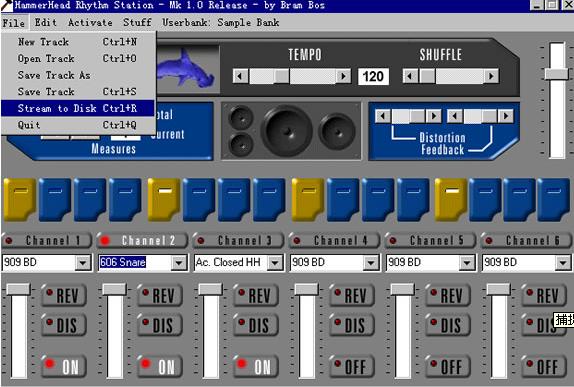Choose New Track from File menu
Image resolution: width=574 pixels, height=387 pixels.
click(x=78, y=42)
